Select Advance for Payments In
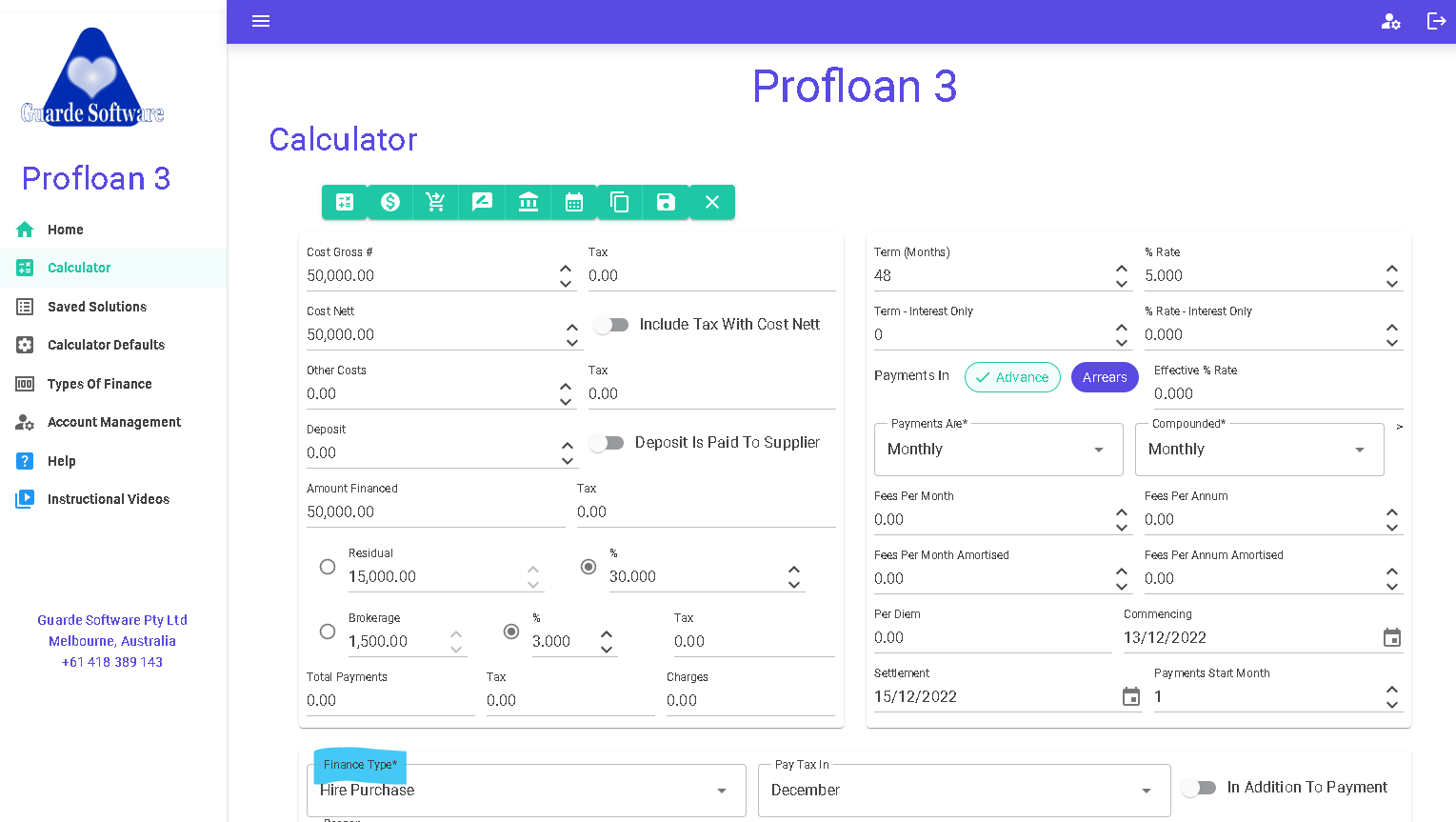 (x=1012, y=377)
